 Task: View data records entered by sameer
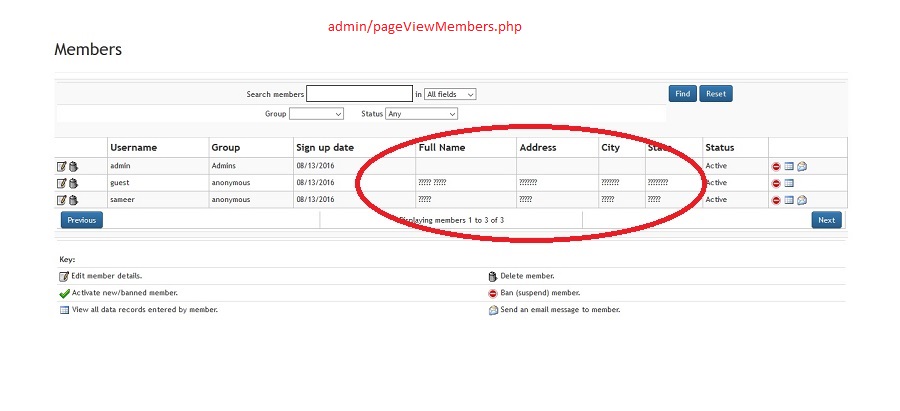click(789, 200)
